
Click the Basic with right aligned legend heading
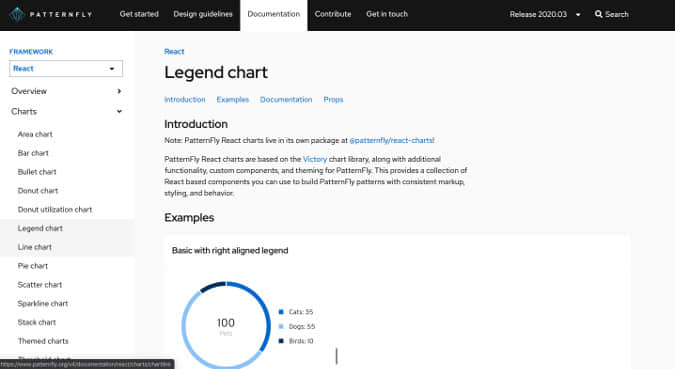(230, 251)
